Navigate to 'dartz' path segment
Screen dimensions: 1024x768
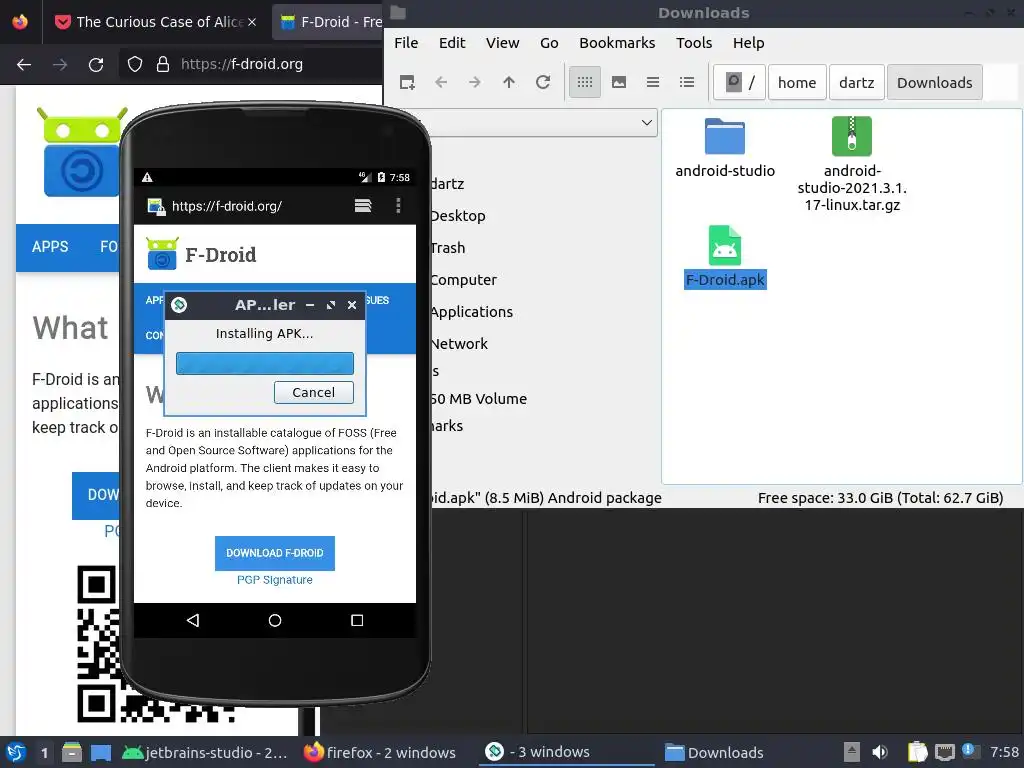click(x=856, y=82)
